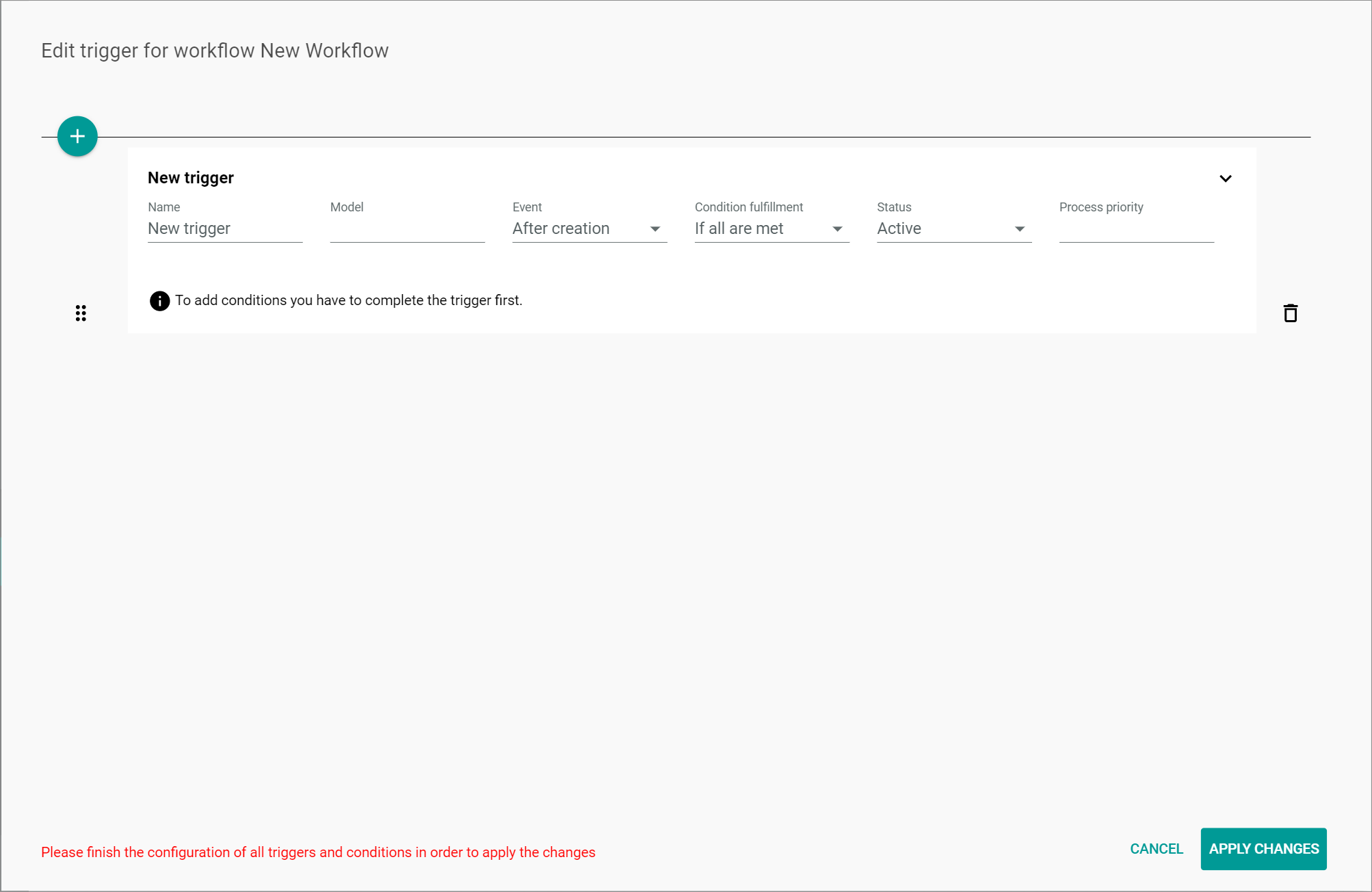Open the Status dropdown showing Active

[954, 228]
